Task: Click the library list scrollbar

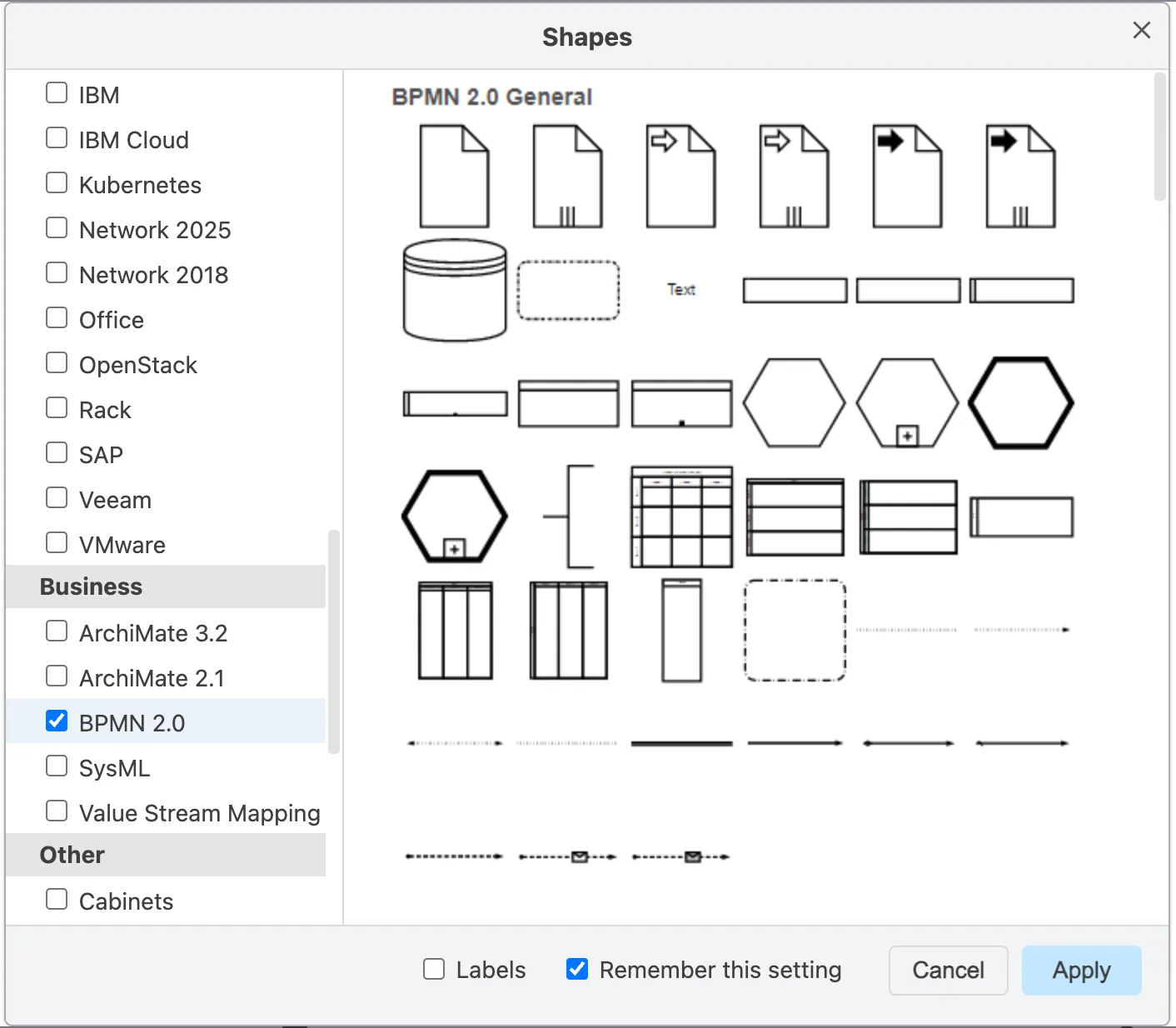Action: pyautogui.click(x=334, y=641)
